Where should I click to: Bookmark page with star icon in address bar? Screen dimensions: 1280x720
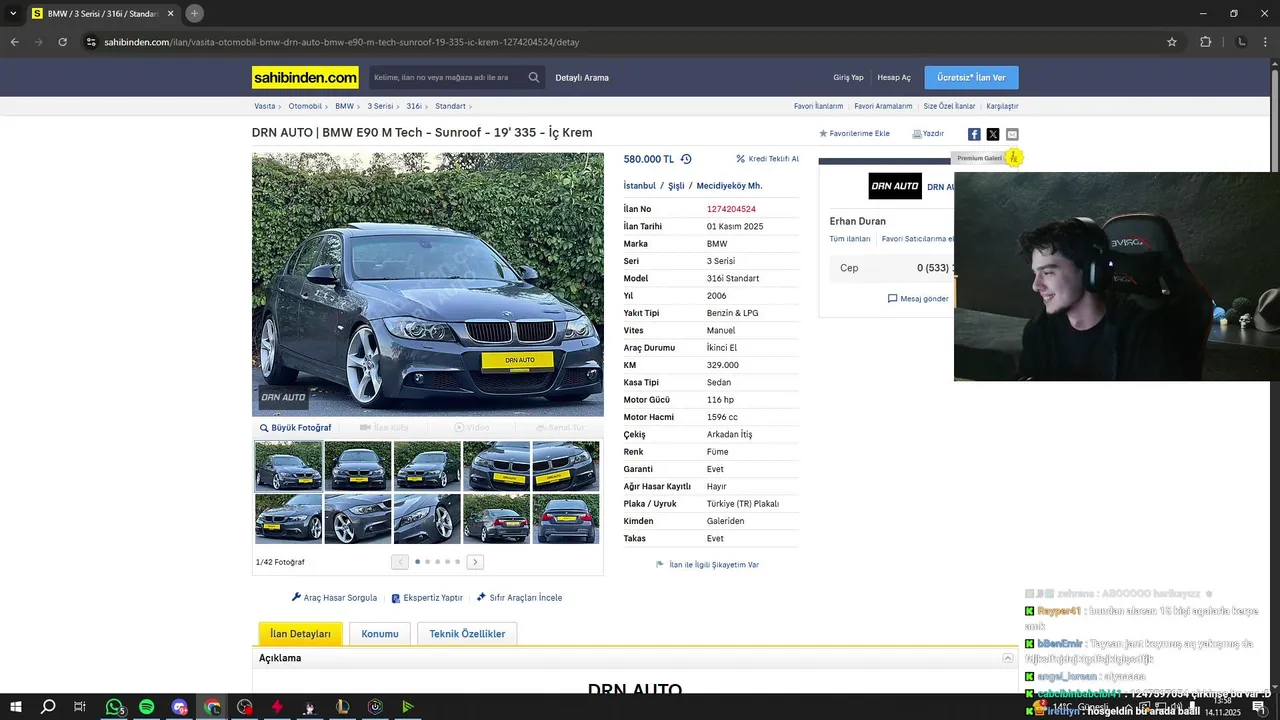(x=1172, y=42)
